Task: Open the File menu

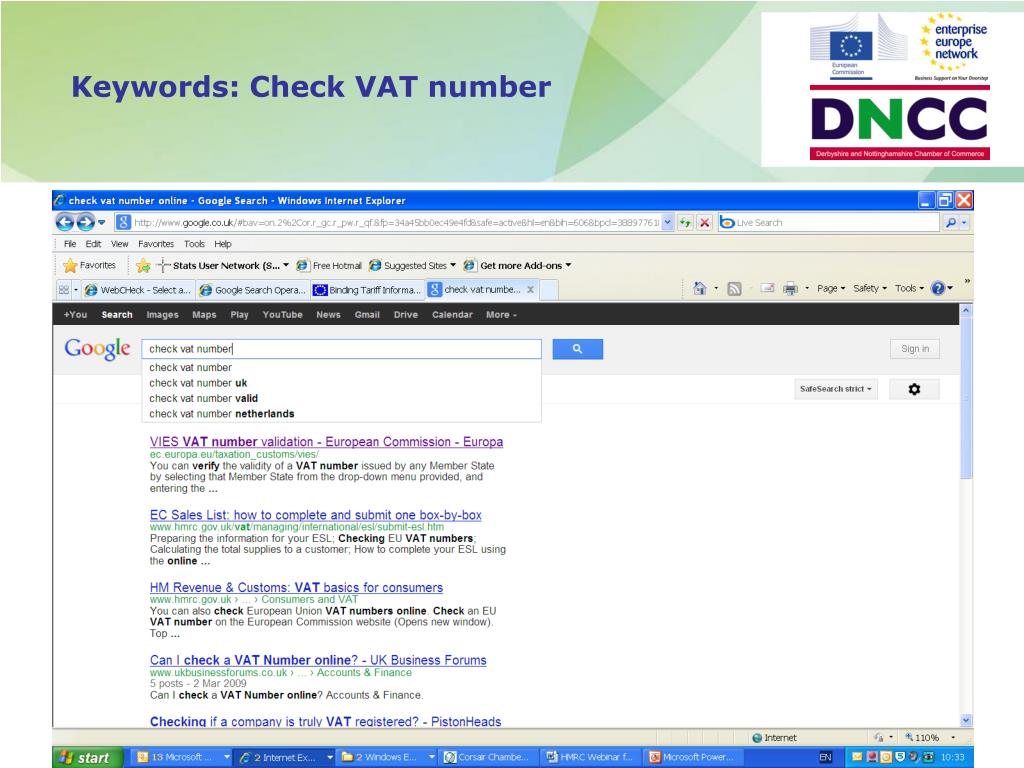Action: tap(70, 244)
